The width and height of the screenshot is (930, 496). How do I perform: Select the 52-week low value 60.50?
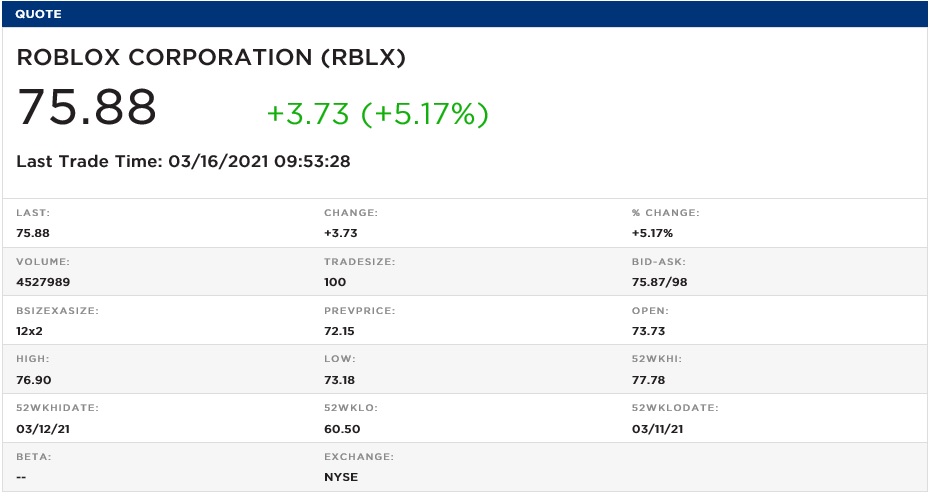point(342,430)
